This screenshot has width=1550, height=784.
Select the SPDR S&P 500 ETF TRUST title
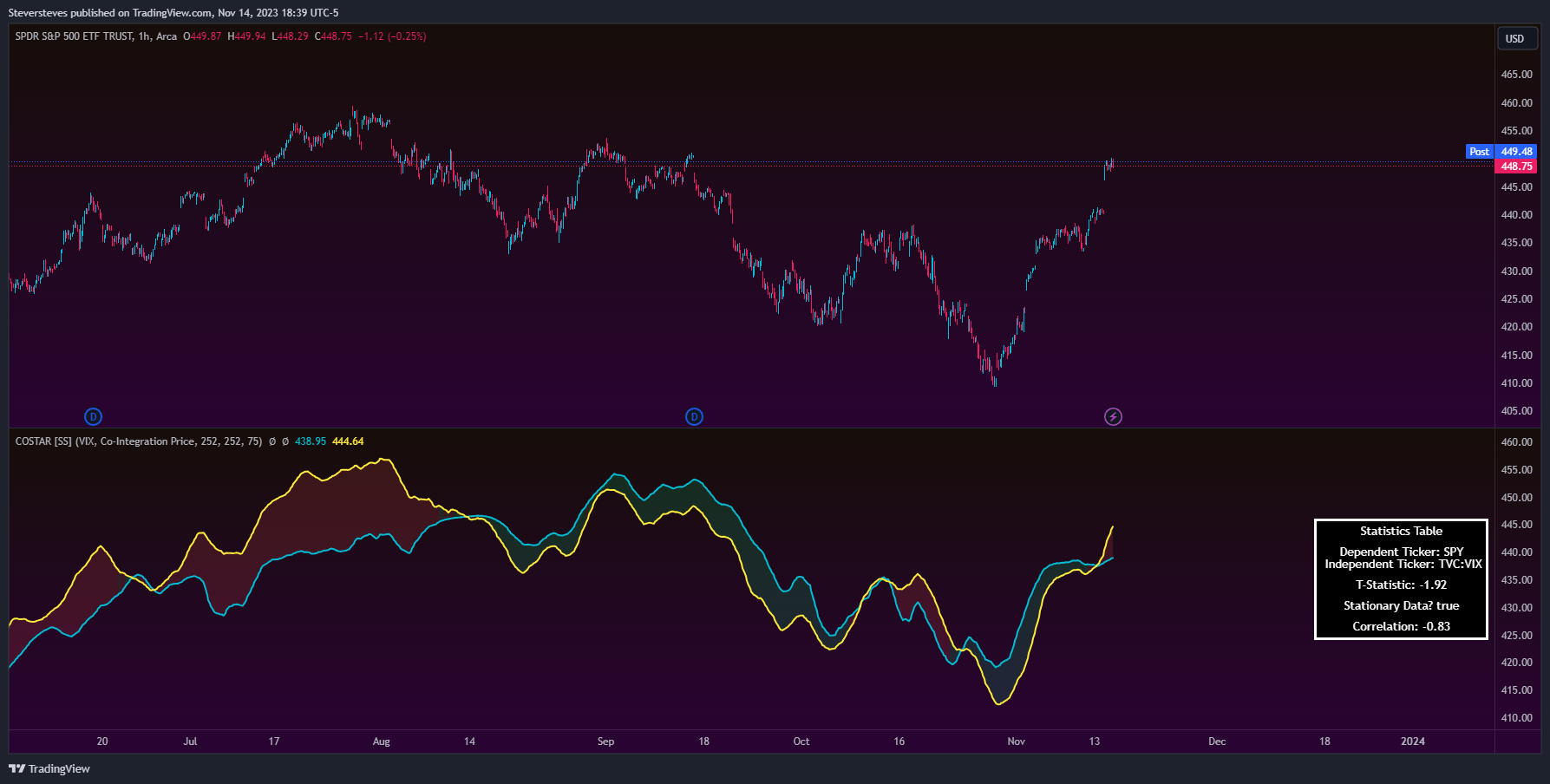point(75,36)
